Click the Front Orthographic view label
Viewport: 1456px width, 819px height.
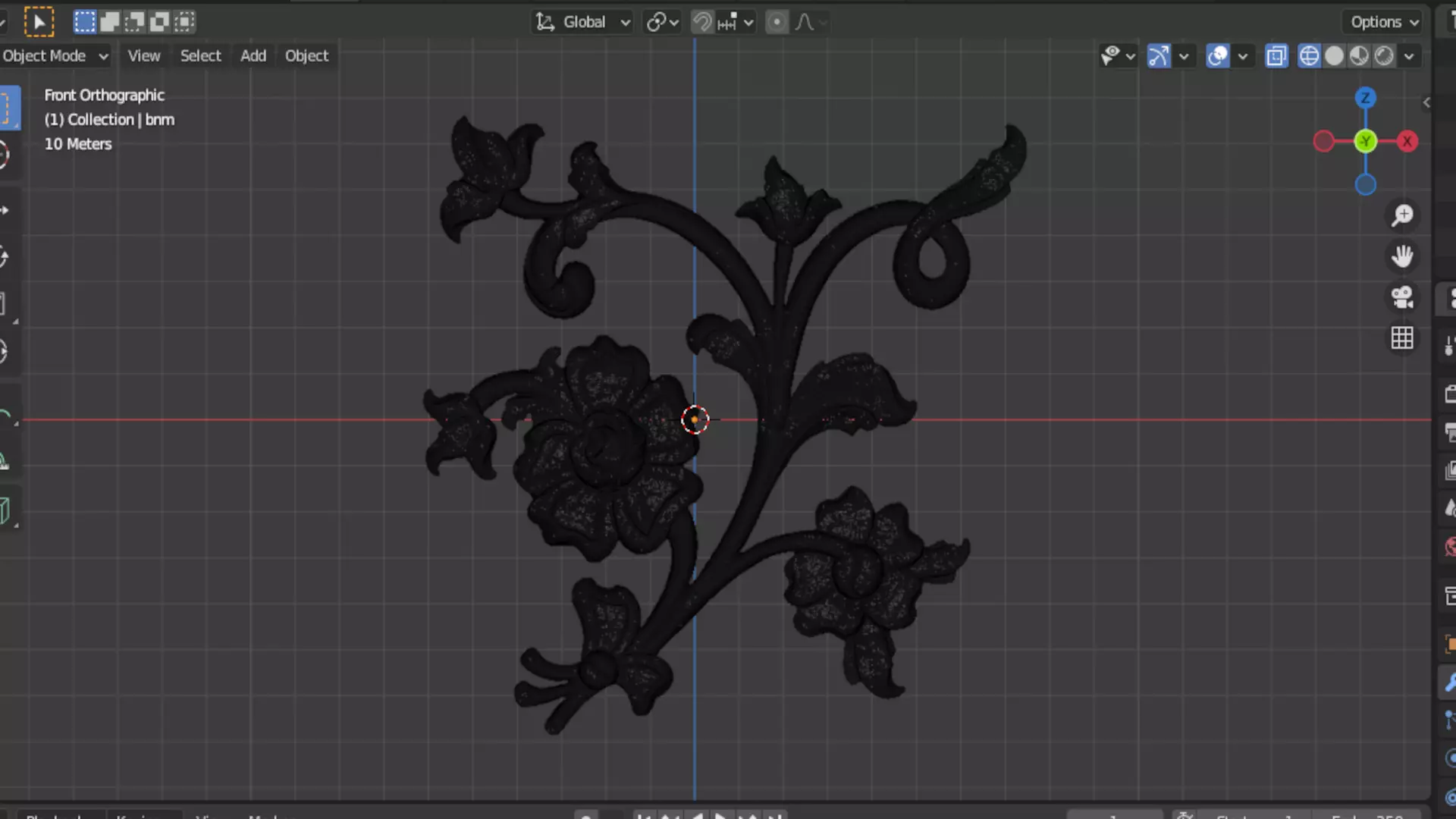[x=104, y=95]
